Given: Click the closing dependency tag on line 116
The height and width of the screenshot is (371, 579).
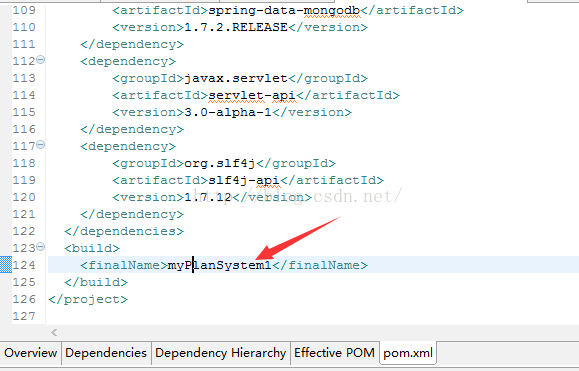Looking at the screenshot, I should pyautogui.click(x=132, y=129).
